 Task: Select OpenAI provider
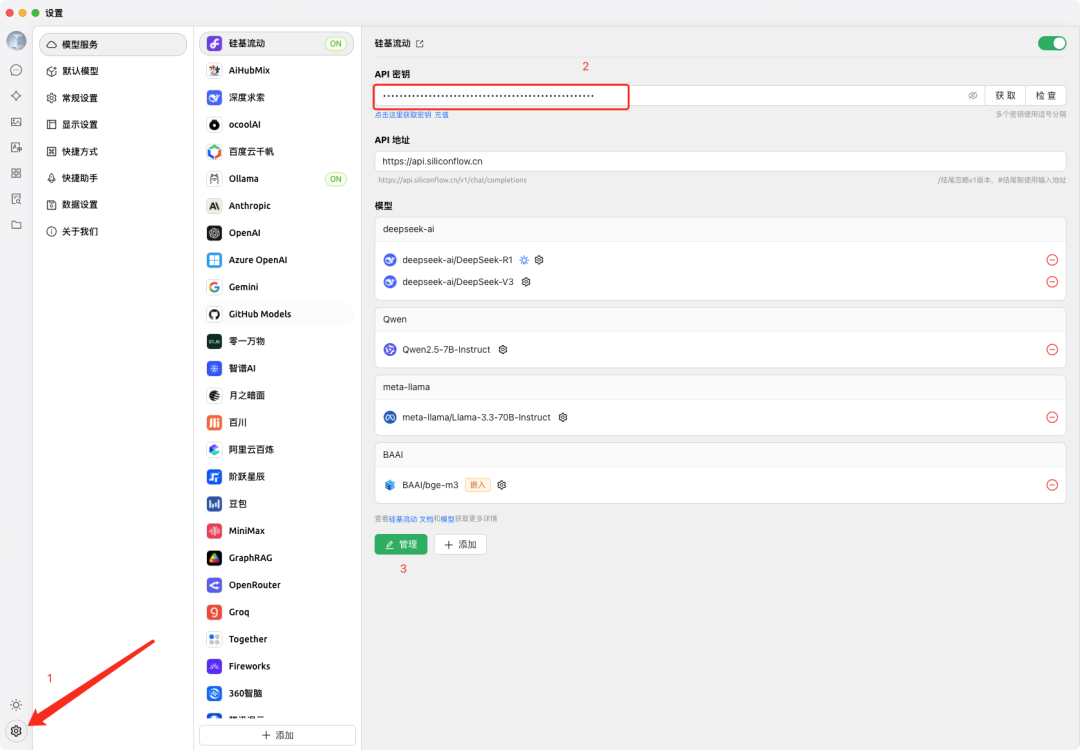point(276,233)
